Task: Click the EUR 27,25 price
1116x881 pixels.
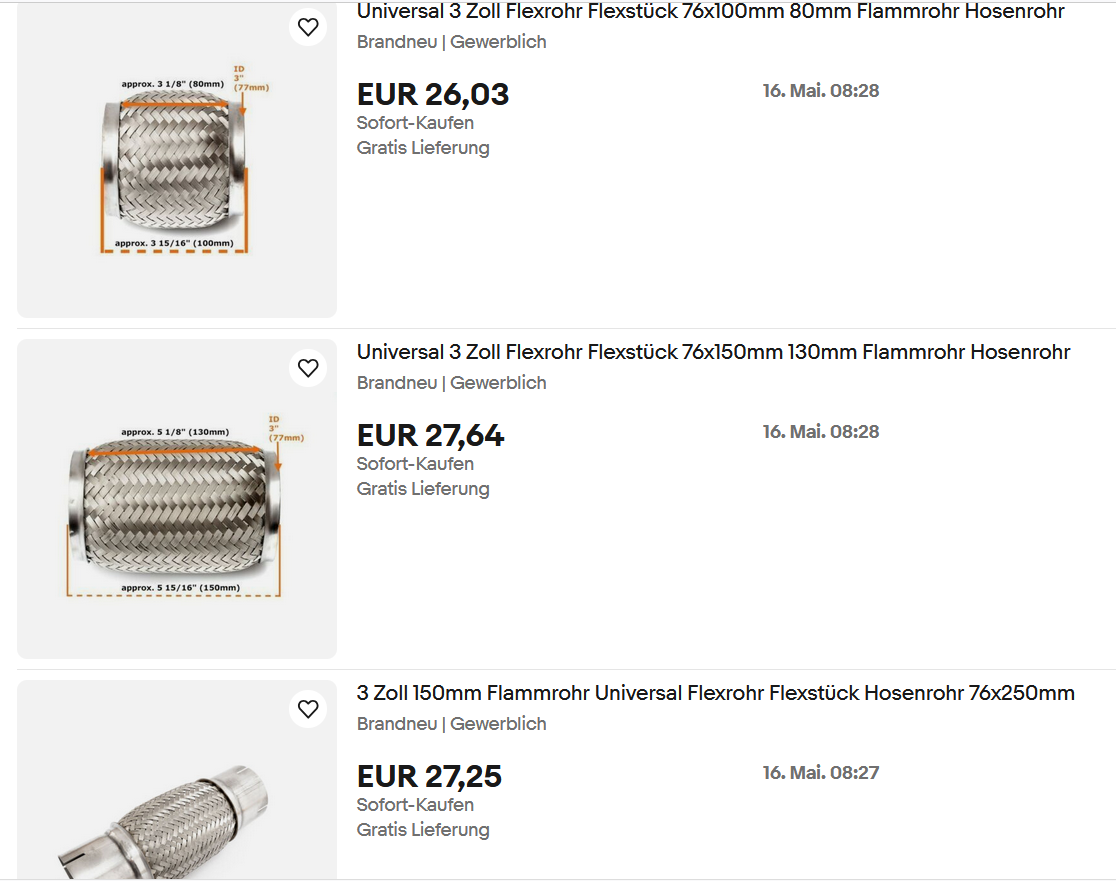Action: pos(429,776)
